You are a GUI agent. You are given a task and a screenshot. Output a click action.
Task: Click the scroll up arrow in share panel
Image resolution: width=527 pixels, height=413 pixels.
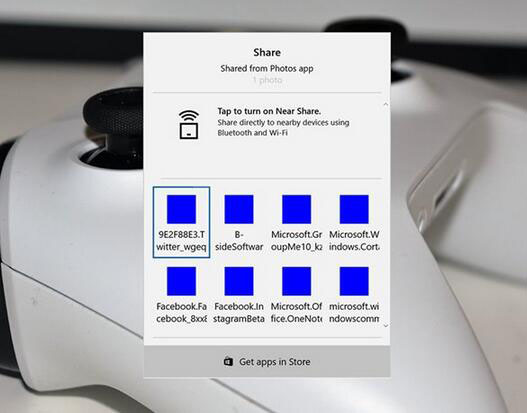point(386,104)
